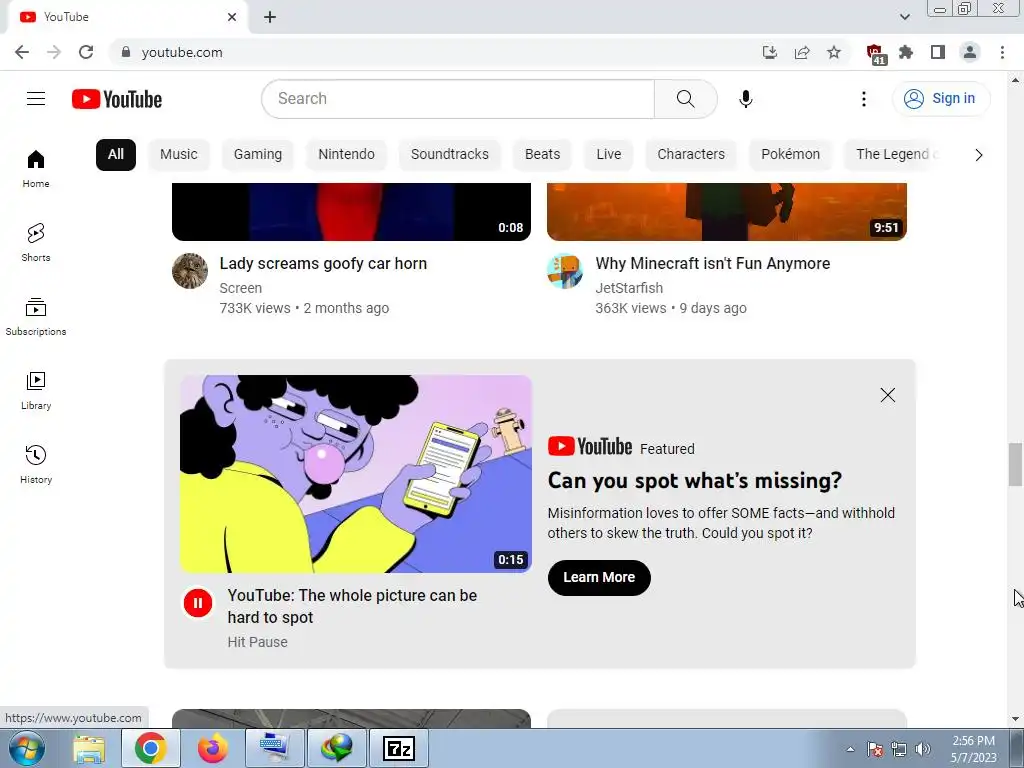Click the page vertical scrollbar thumb

1015,464
